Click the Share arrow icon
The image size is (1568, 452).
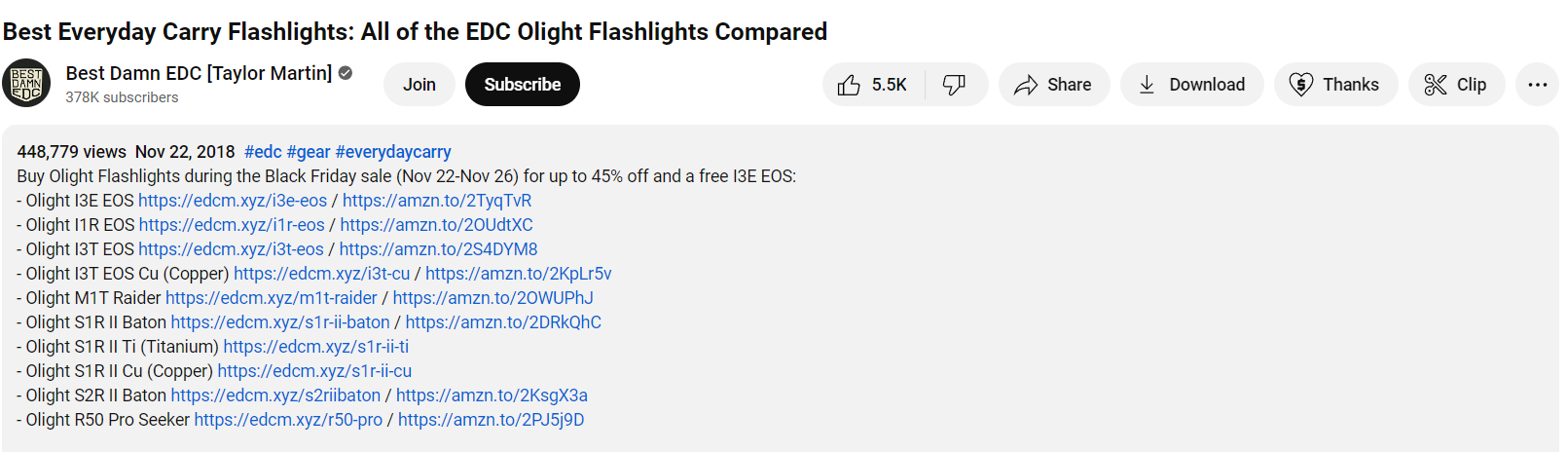(x=1025, y=86)
